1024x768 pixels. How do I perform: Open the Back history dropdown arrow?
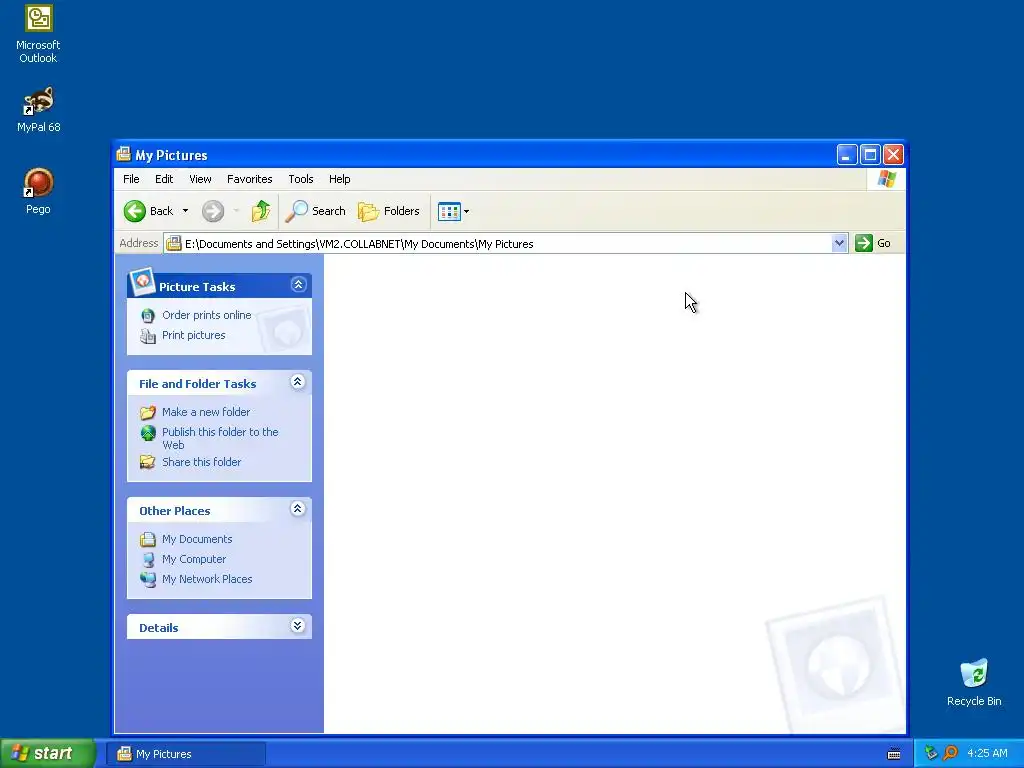(185, 211)
